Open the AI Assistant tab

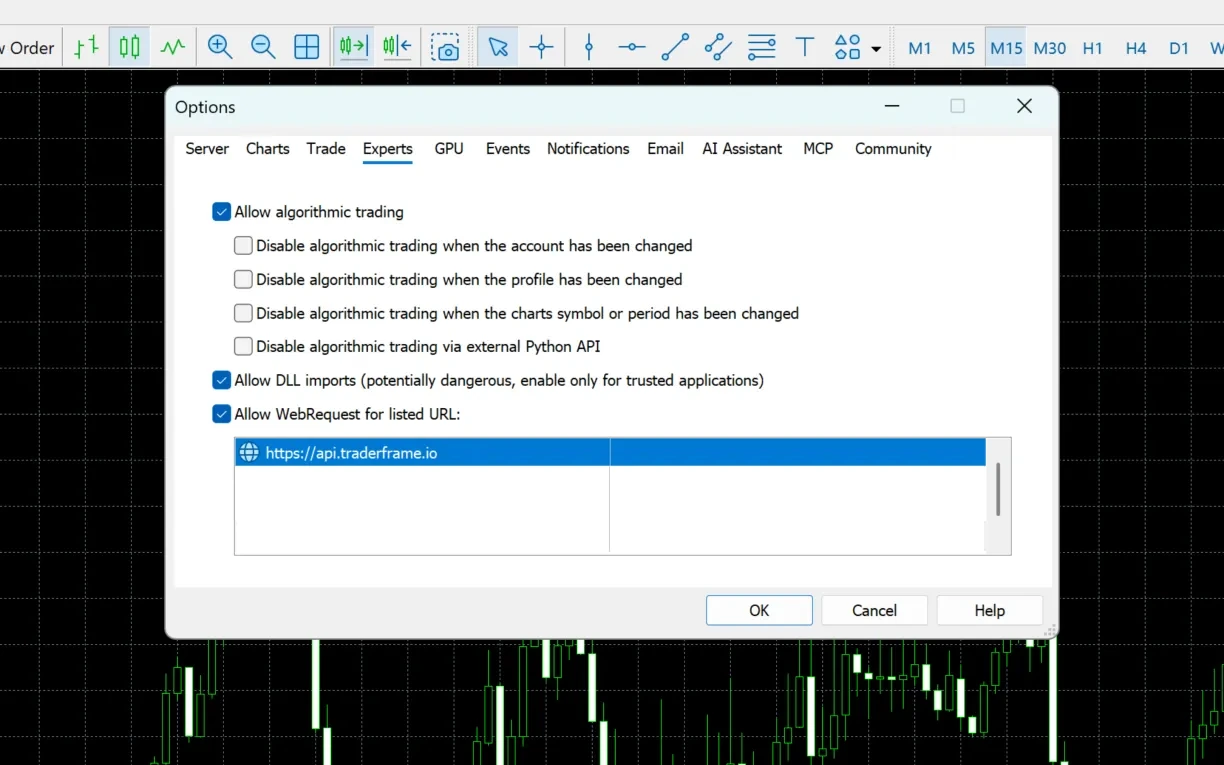point(742,148)
